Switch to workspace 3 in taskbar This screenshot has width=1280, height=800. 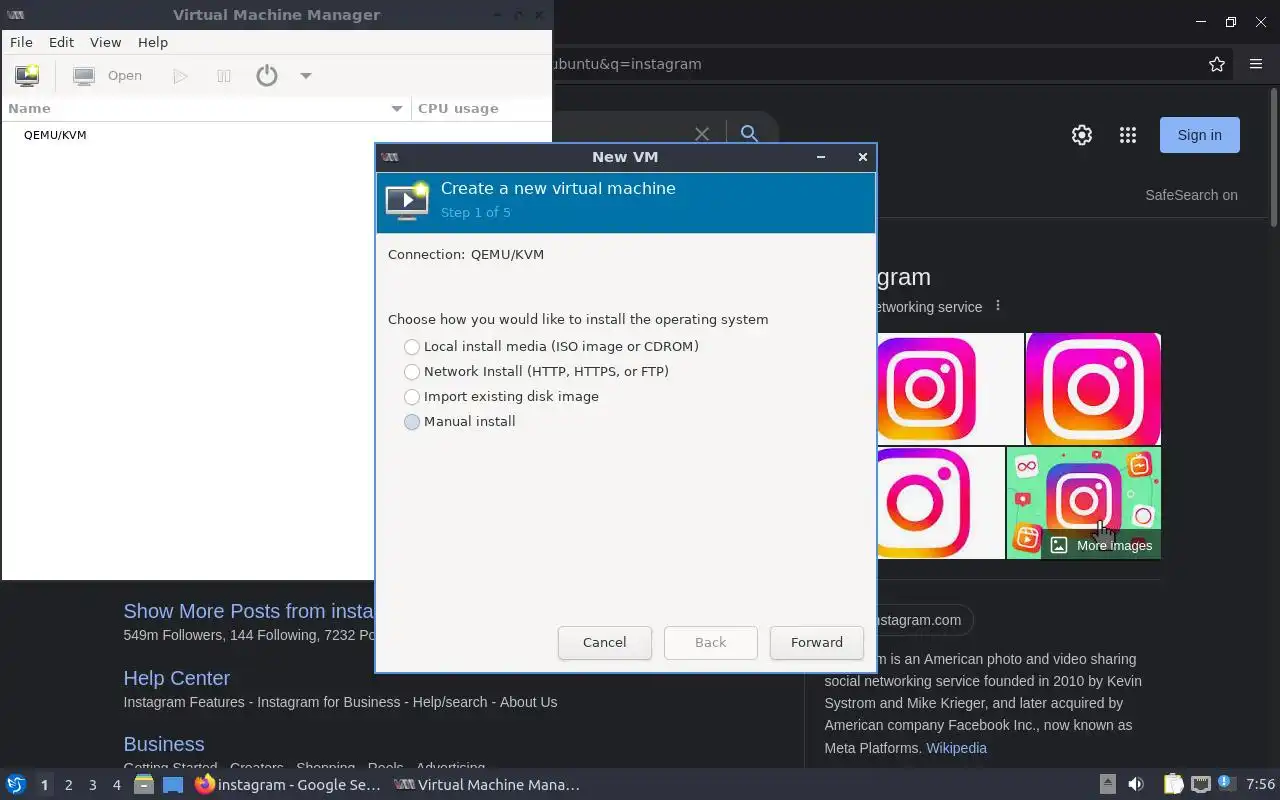pos(92,785)
